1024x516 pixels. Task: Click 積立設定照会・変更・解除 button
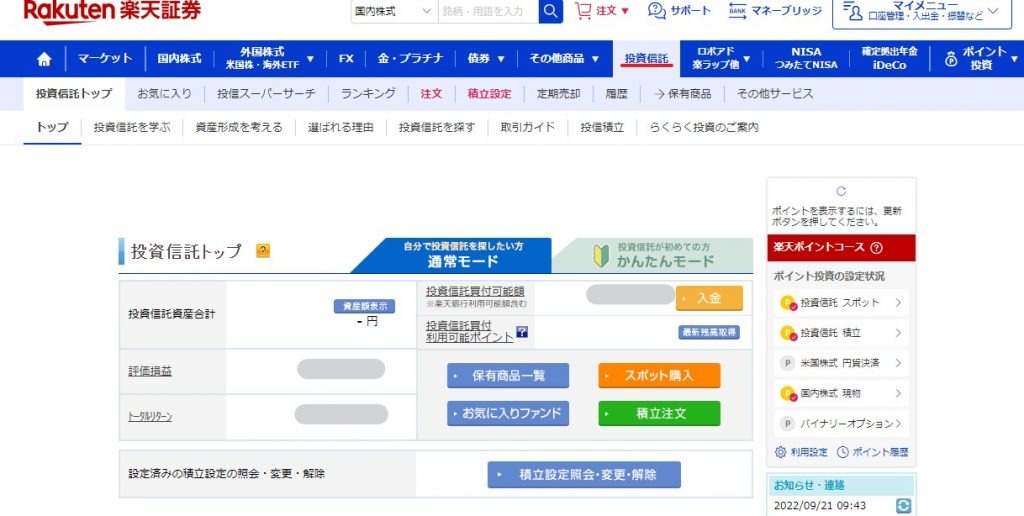click(584, 475)
